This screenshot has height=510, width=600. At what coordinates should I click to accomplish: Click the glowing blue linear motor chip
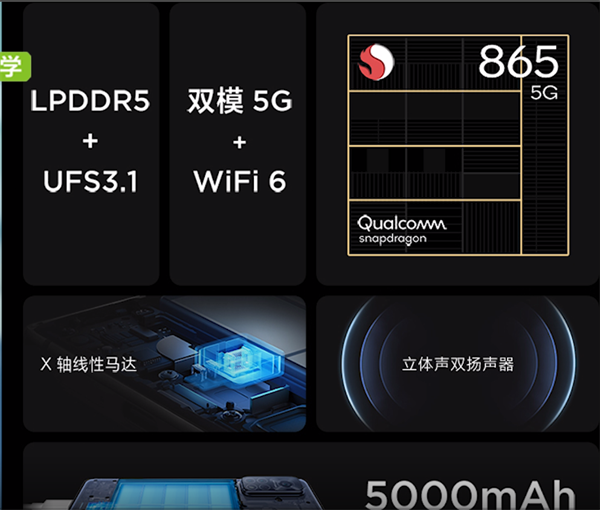[x=240, y=360]
